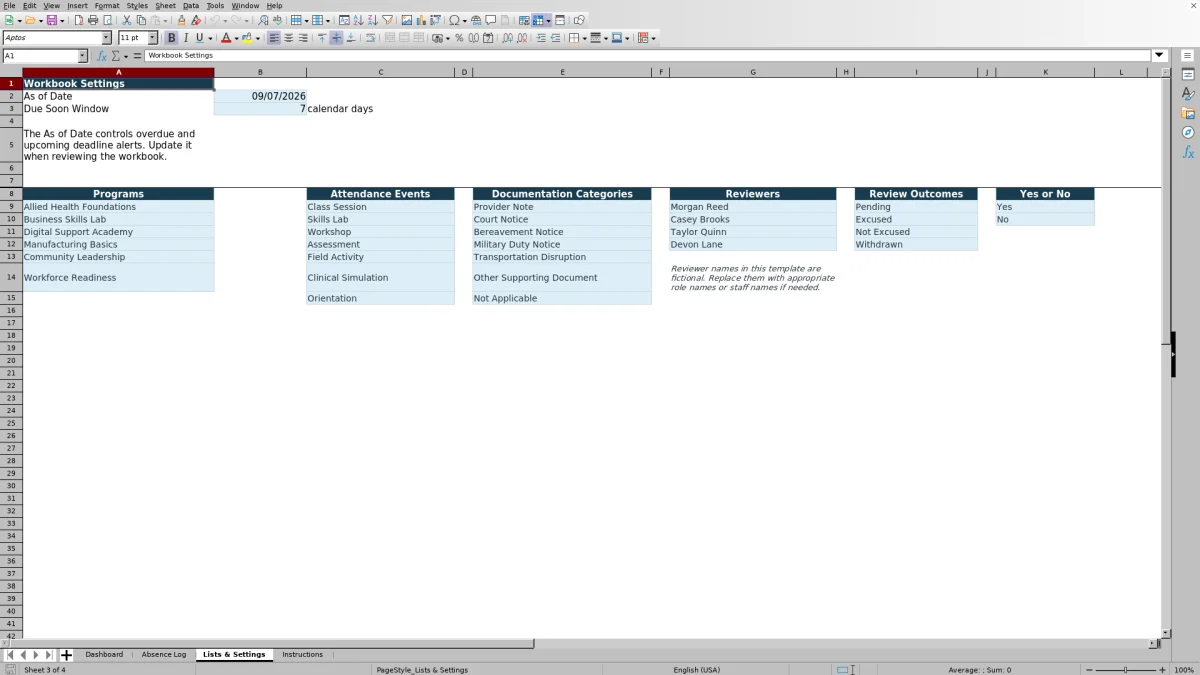The height and width of the screenshot is (675, 1200).
Task: Open the Data menu
Action: click(x=190, y=5)
